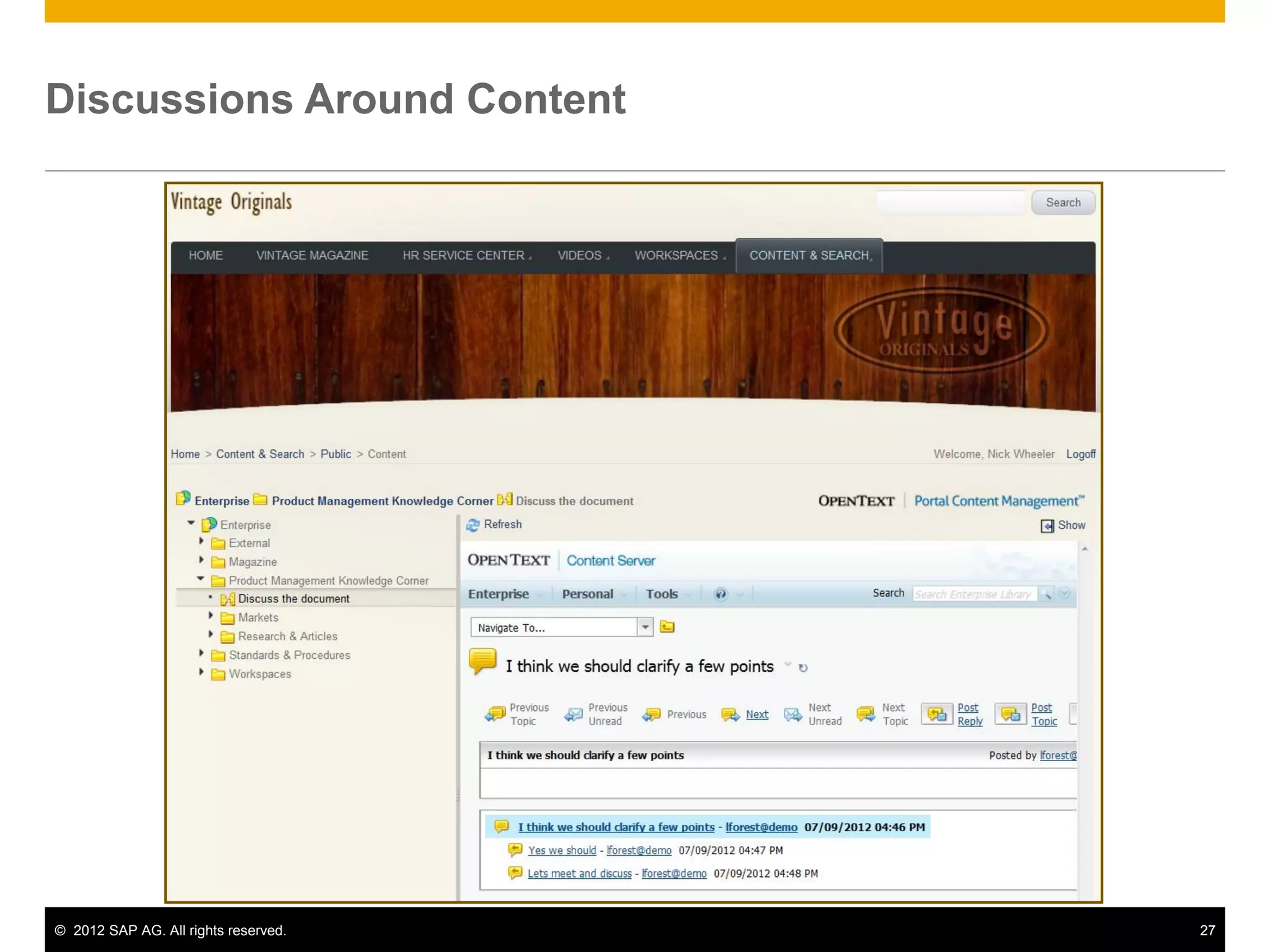The width and height of the screenshot is (1270, 952).
Task: Click the Public breadcrumb link
Action: pyautogui.click(x=335, y=454)
